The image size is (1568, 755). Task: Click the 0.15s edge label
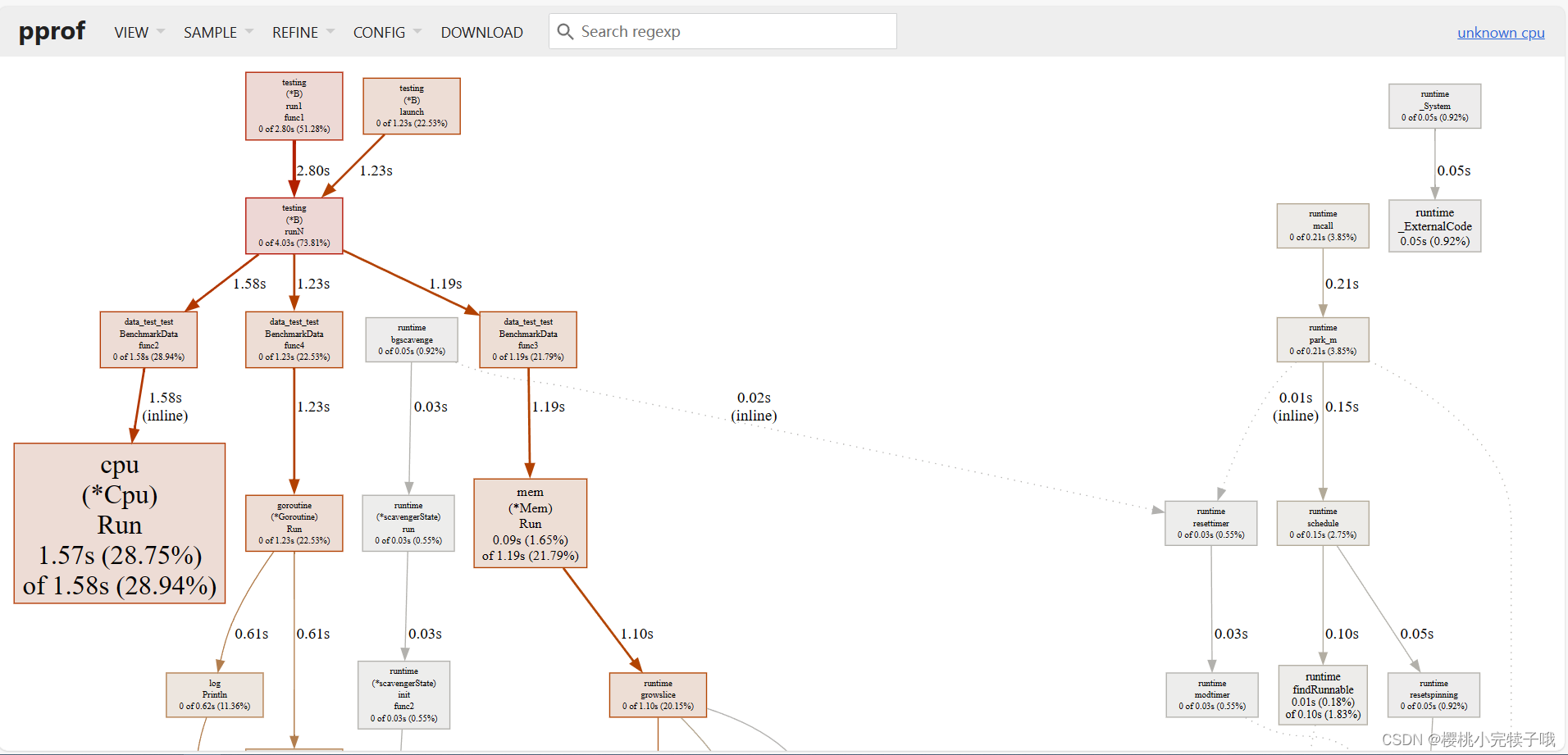pos(1342,407)
